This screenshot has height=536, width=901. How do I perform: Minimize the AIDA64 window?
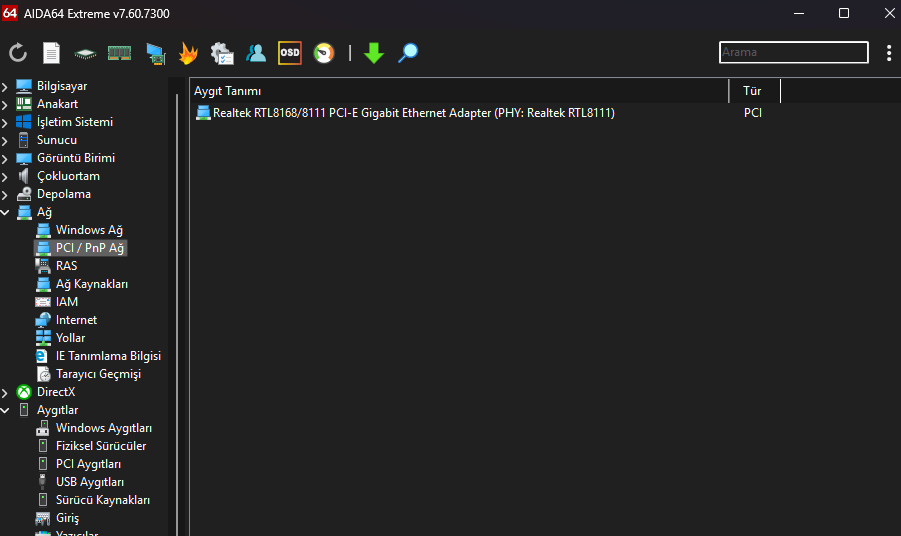[x=799, y=13]
